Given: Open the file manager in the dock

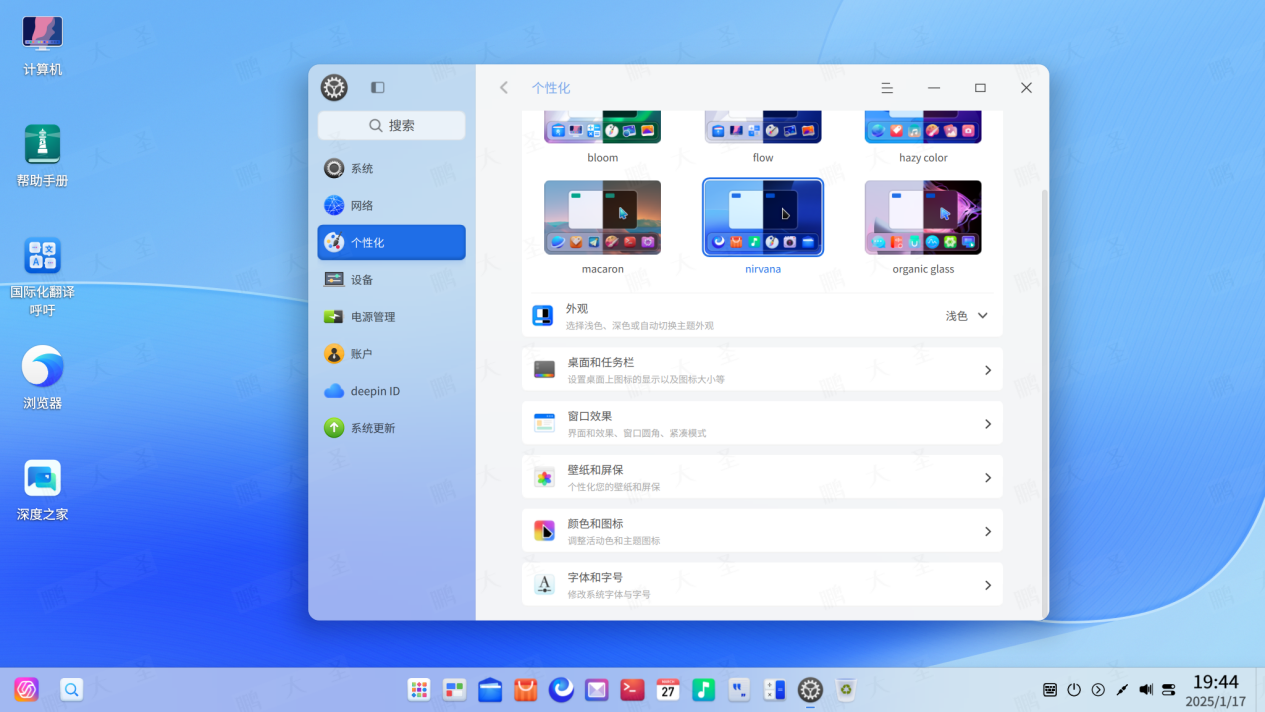Looking at the screenshot, I should (490, 689).
